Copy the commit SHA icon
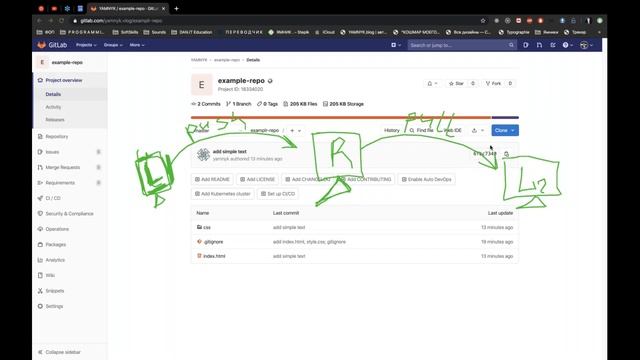640x360 pixels. pos(506,154)
